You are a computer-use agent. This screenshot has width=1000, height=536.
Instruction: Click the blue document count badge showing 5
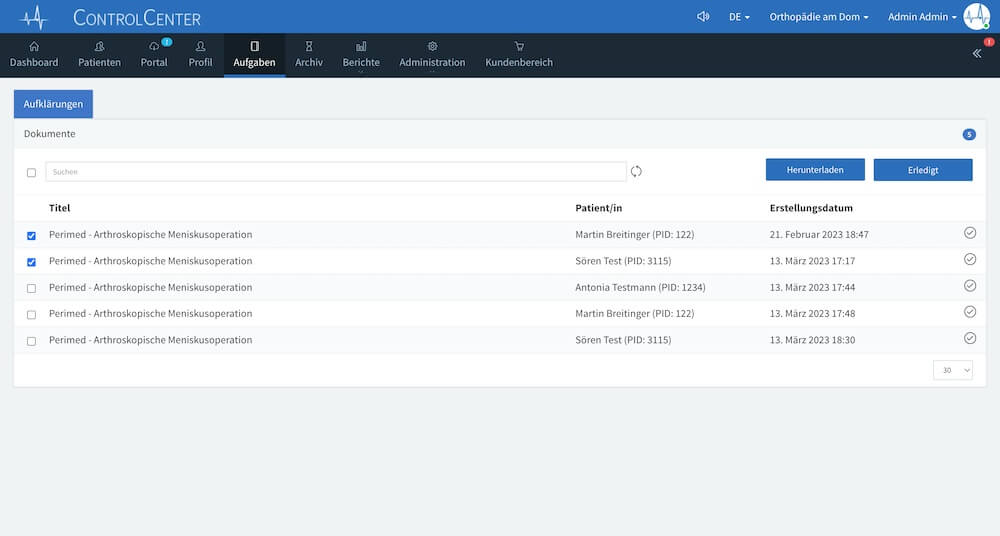(969, 135)
